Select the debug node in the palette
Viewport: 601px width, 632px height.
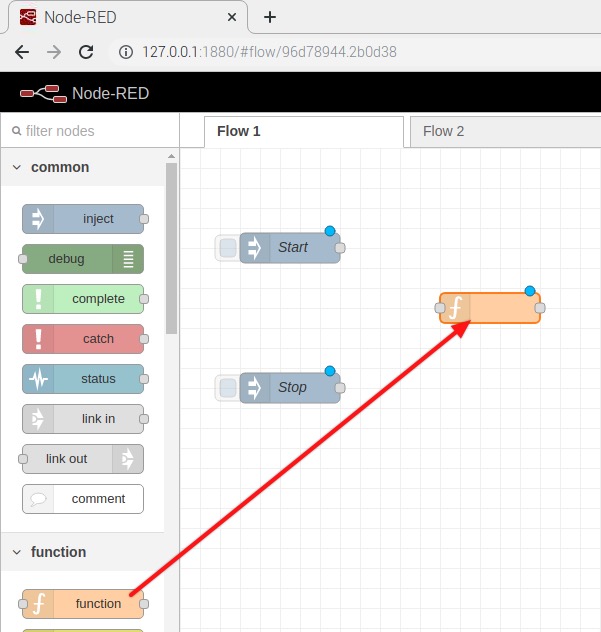pos(82,259)
